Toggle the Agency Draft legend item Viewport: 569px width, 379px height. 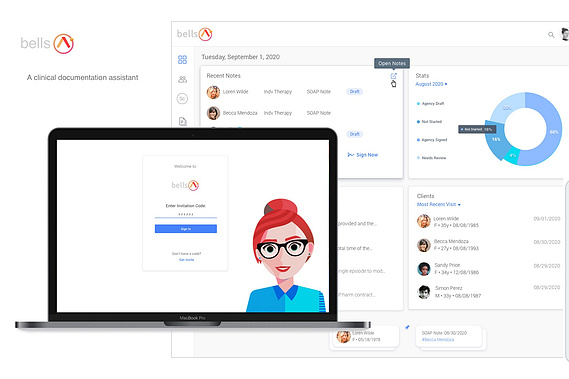click(x=430, y=103)
